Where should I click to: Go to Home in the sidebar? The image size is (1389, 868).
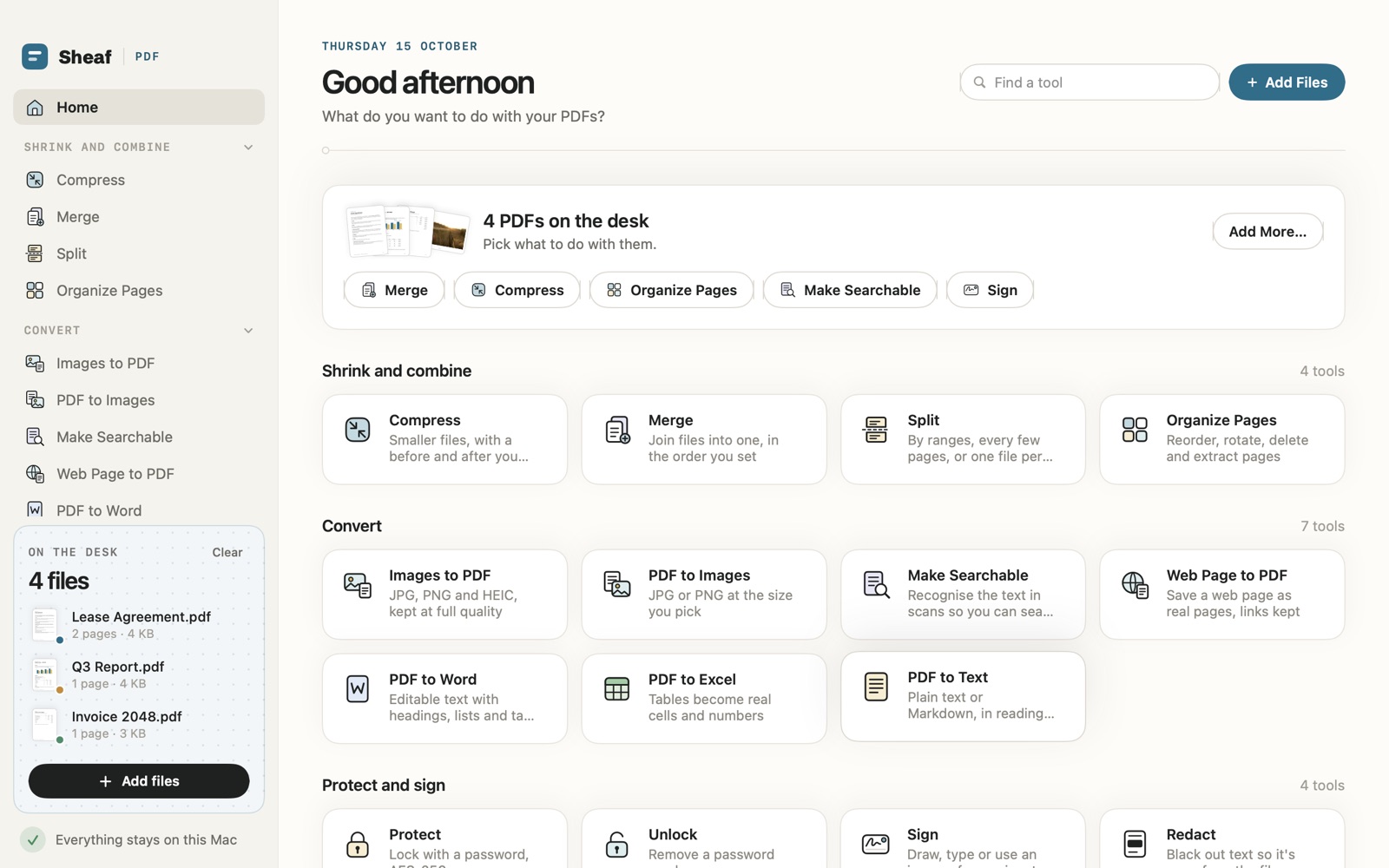[139, 107]
